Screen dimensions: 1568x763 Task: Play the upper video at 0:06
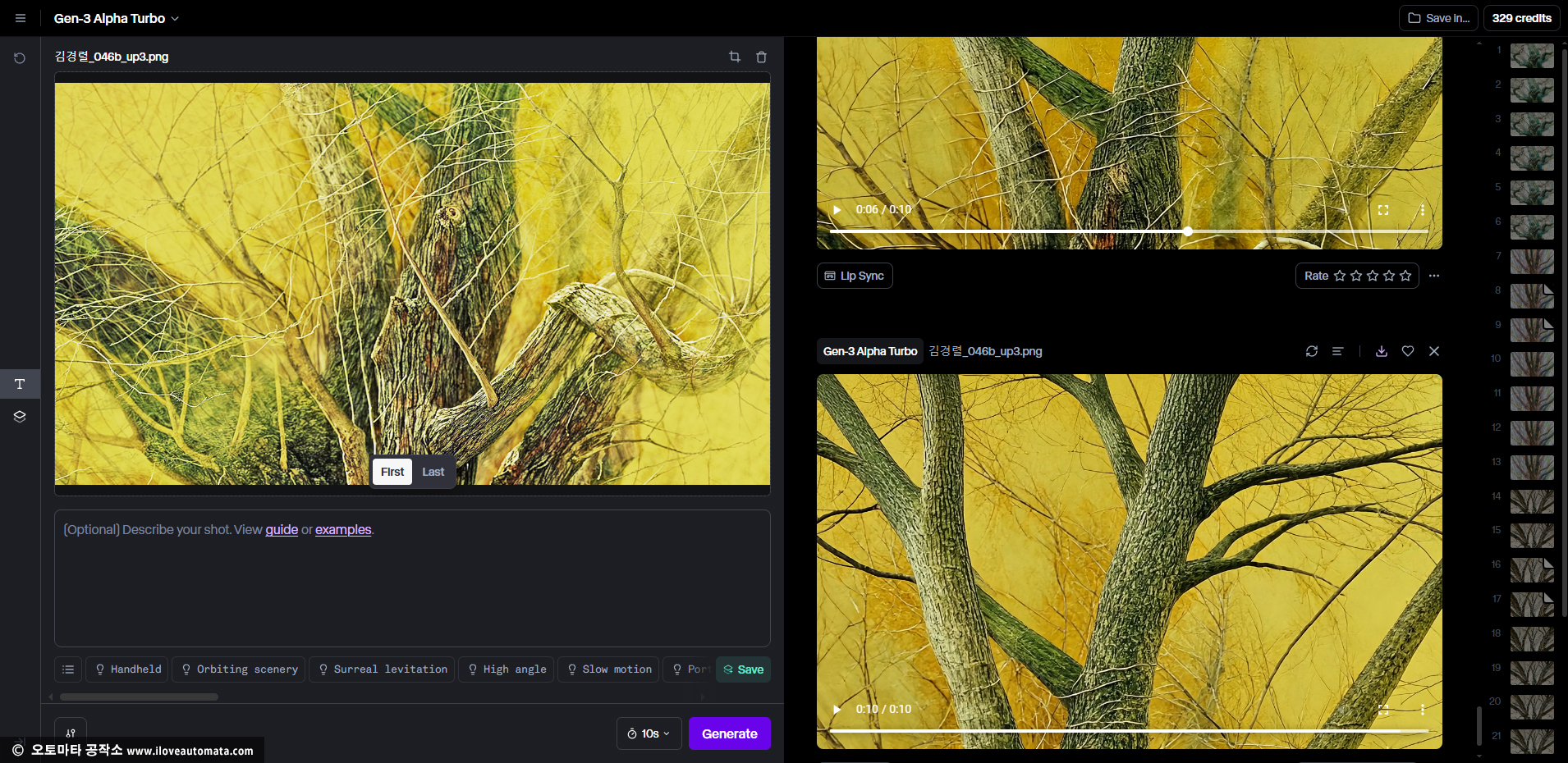click(x=837, y=210)
